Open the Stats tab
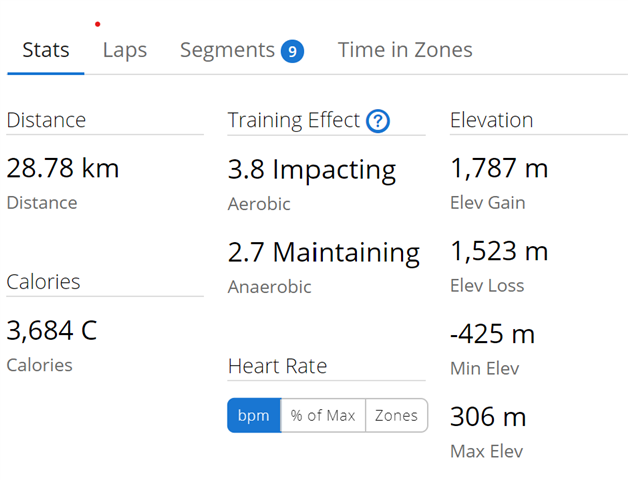628x480 pixels. pyautogui.click(x=46, y=50)
